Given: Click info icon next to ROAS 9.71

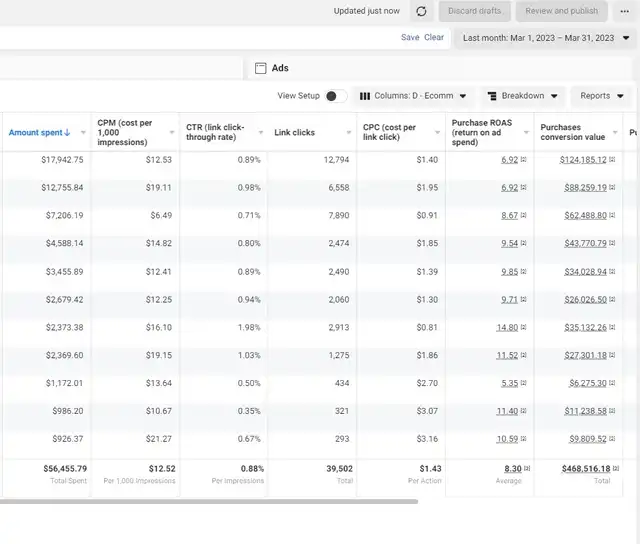Looking at the screenshot, I should click(523, 300).
